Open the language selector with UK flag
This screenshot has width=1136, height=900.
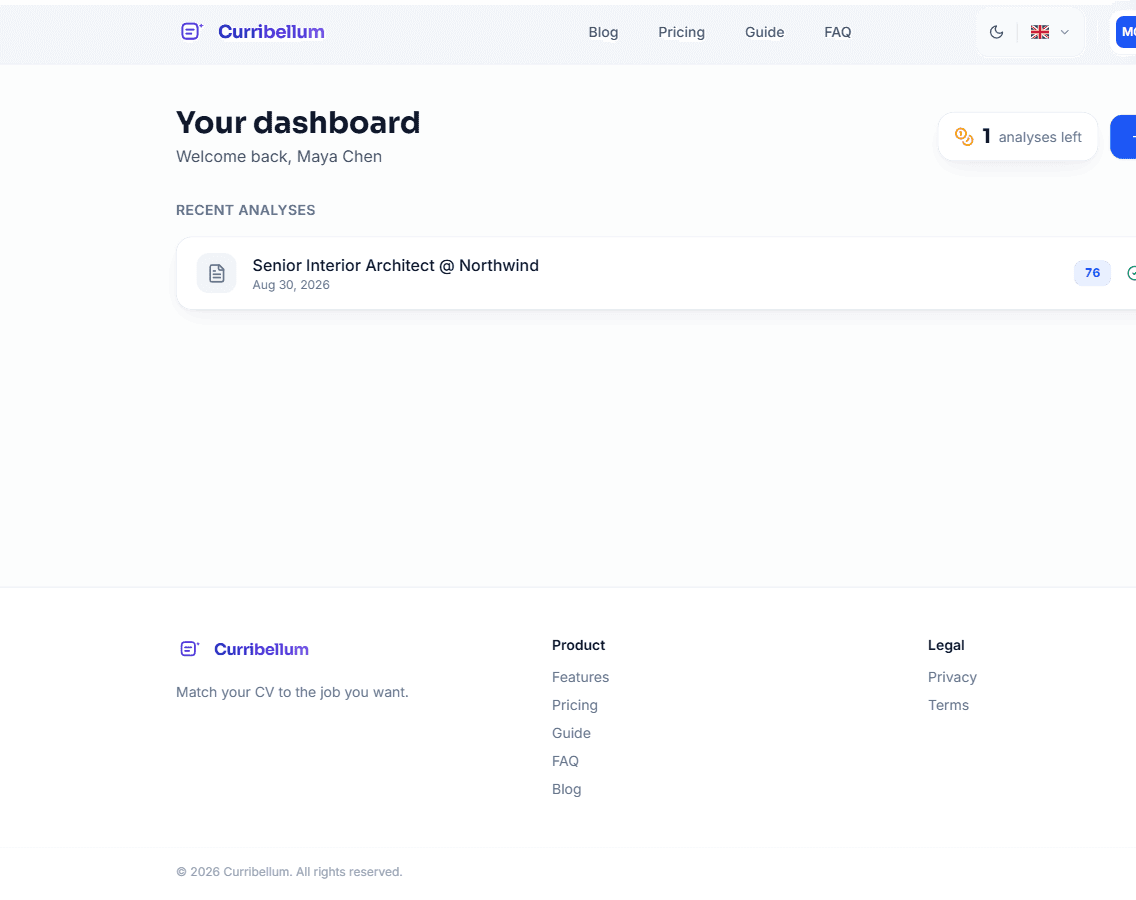[1050, 32]
